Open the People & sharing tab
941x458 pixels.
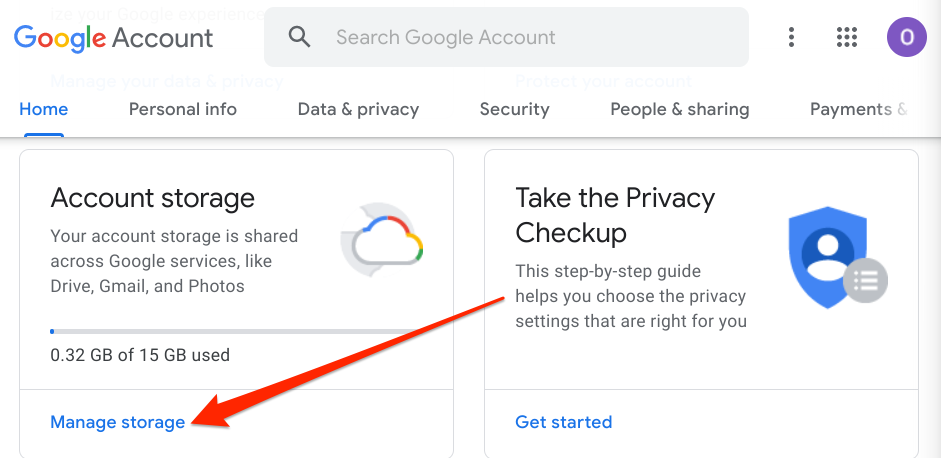tap(680, 109)
